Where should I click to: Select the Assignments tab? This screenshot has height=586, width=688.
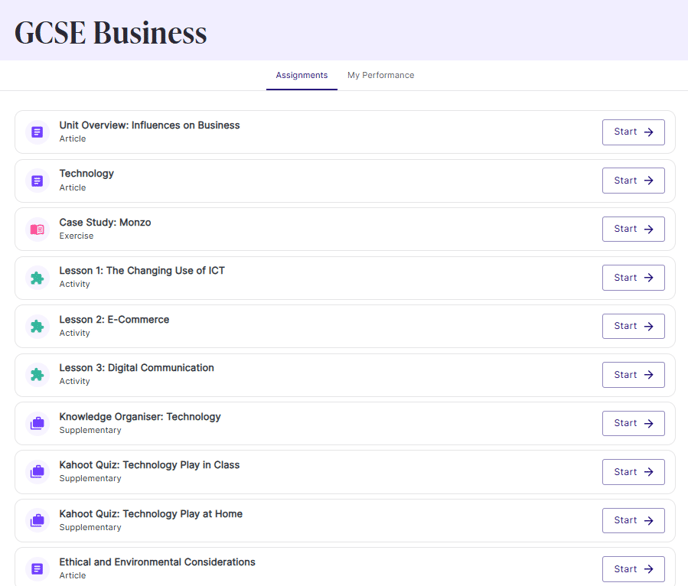click(301, 75)
